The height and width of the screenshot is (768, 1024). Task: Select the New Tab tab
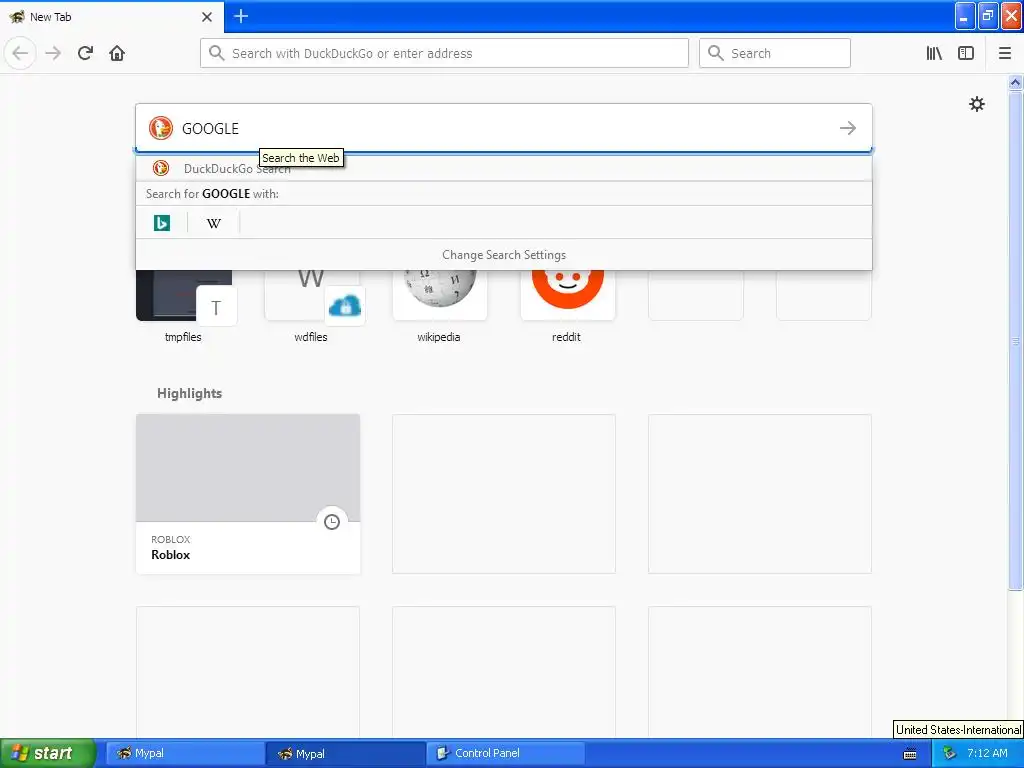[x=112, y=16]
